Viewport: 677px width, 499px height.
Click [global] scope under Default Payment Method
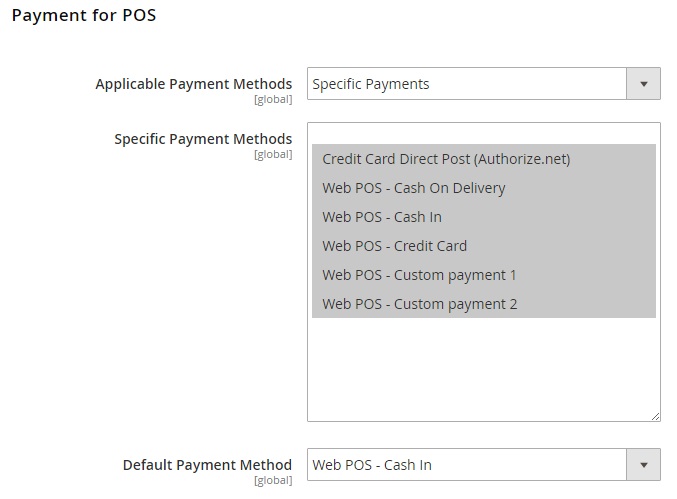click(x=273, y=480)
